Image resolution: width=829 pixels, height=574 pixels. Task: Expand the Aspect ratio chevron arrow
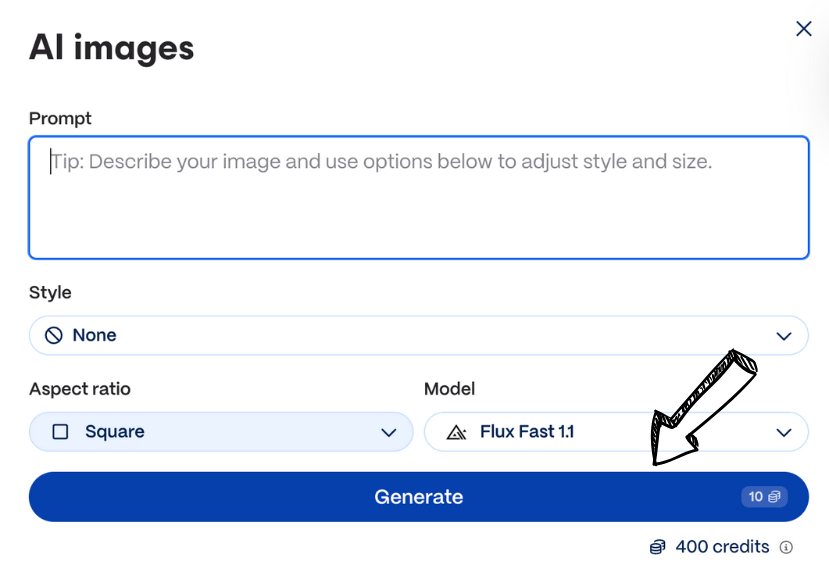point(389,432)
